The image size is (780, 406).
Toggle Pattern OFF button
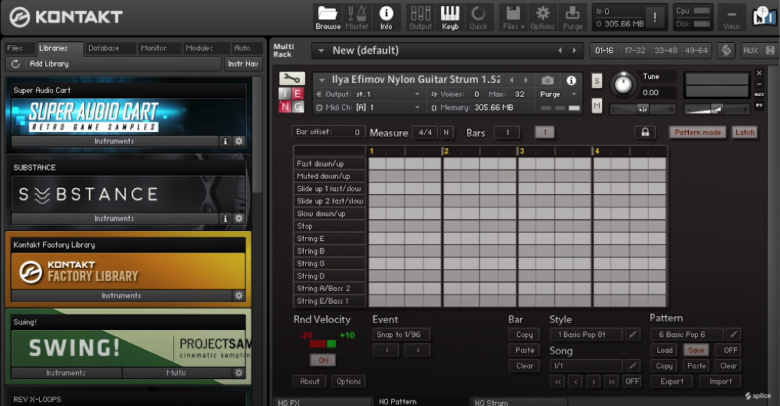click(730, 350)
